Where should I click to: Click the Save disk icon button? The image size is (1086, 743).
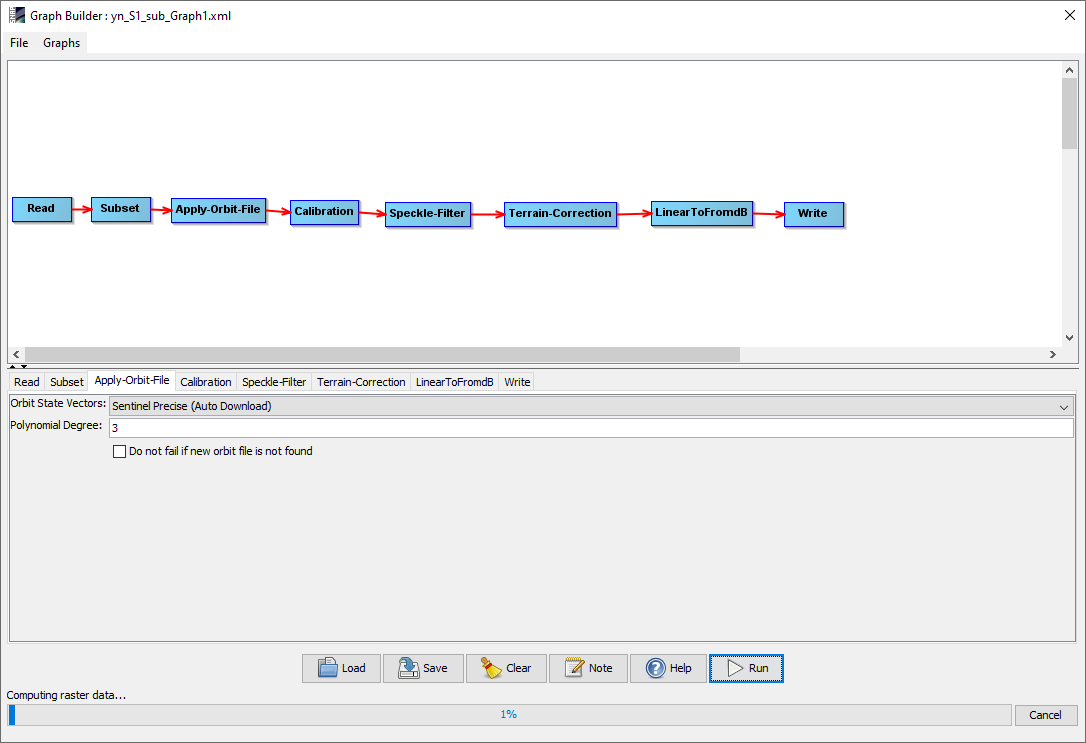(x=423, y=668)
